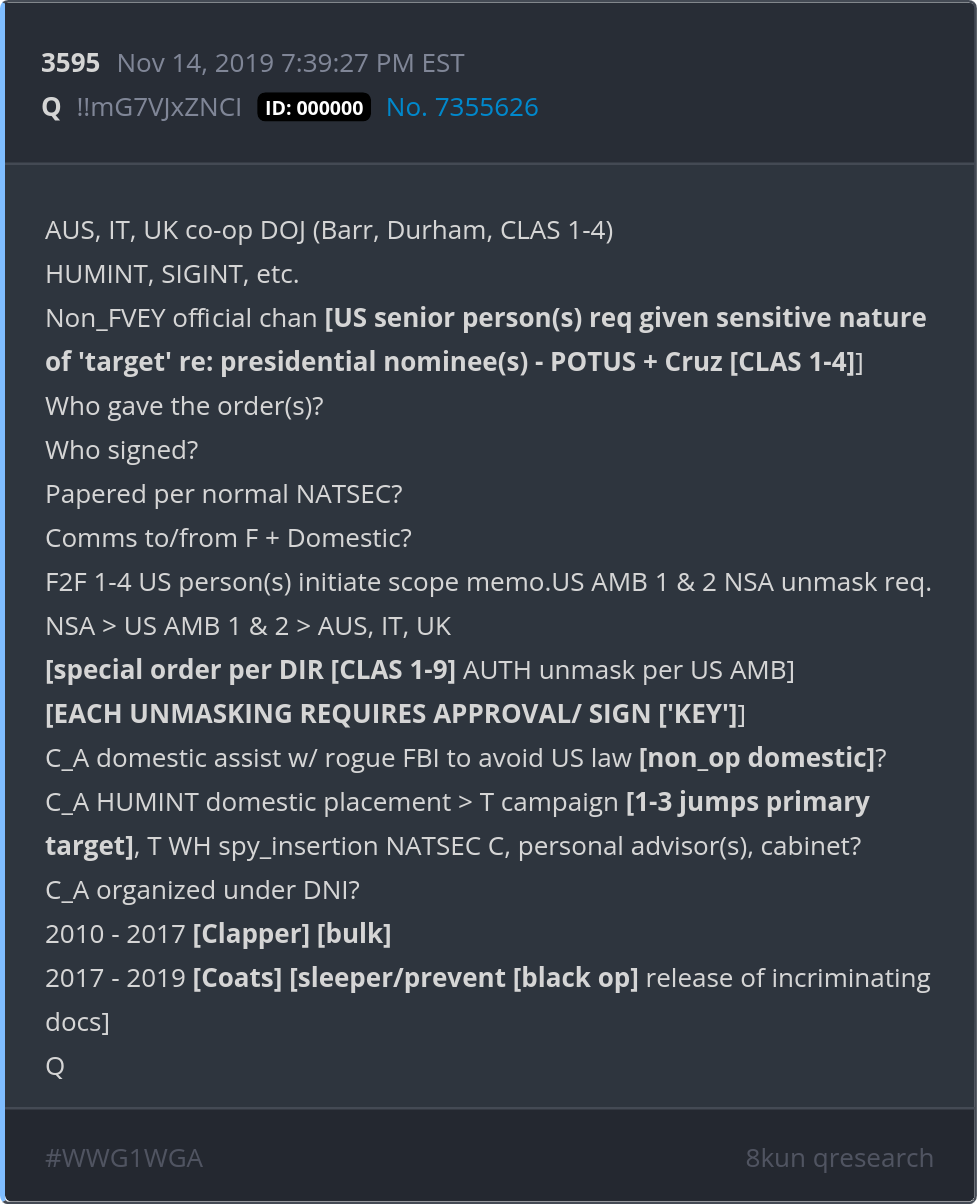Click the Nov 14, 2019 timestamp

(290, 63)
